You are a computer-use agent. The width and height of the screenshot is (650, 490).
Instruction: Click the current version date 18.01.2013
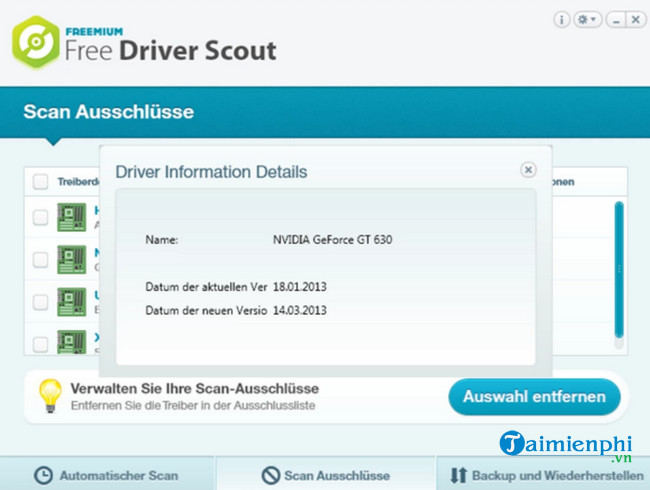click(300, 287)
